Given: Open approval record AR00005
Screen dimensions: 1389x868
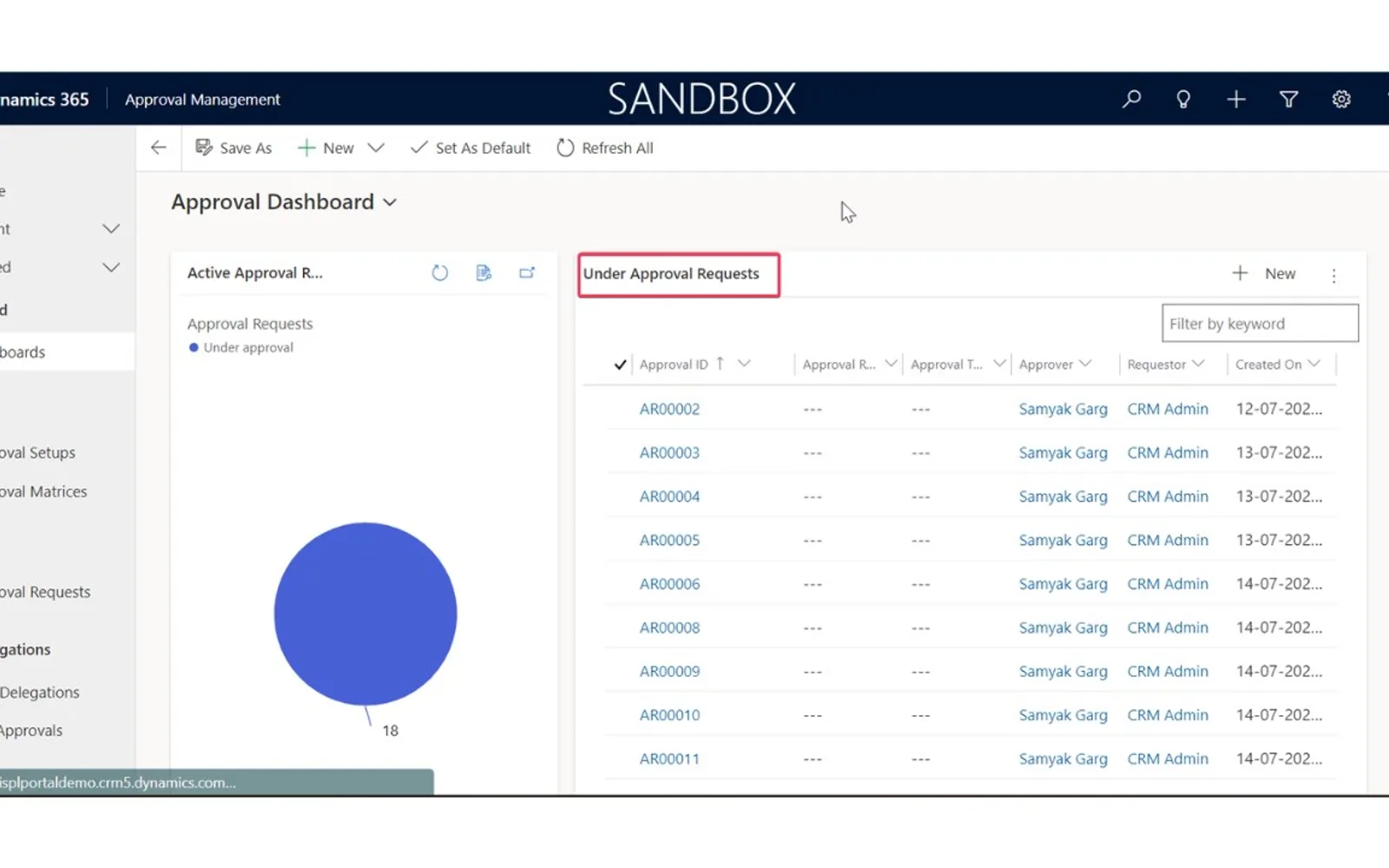Looking at the screenshot, I should [669, 540].
